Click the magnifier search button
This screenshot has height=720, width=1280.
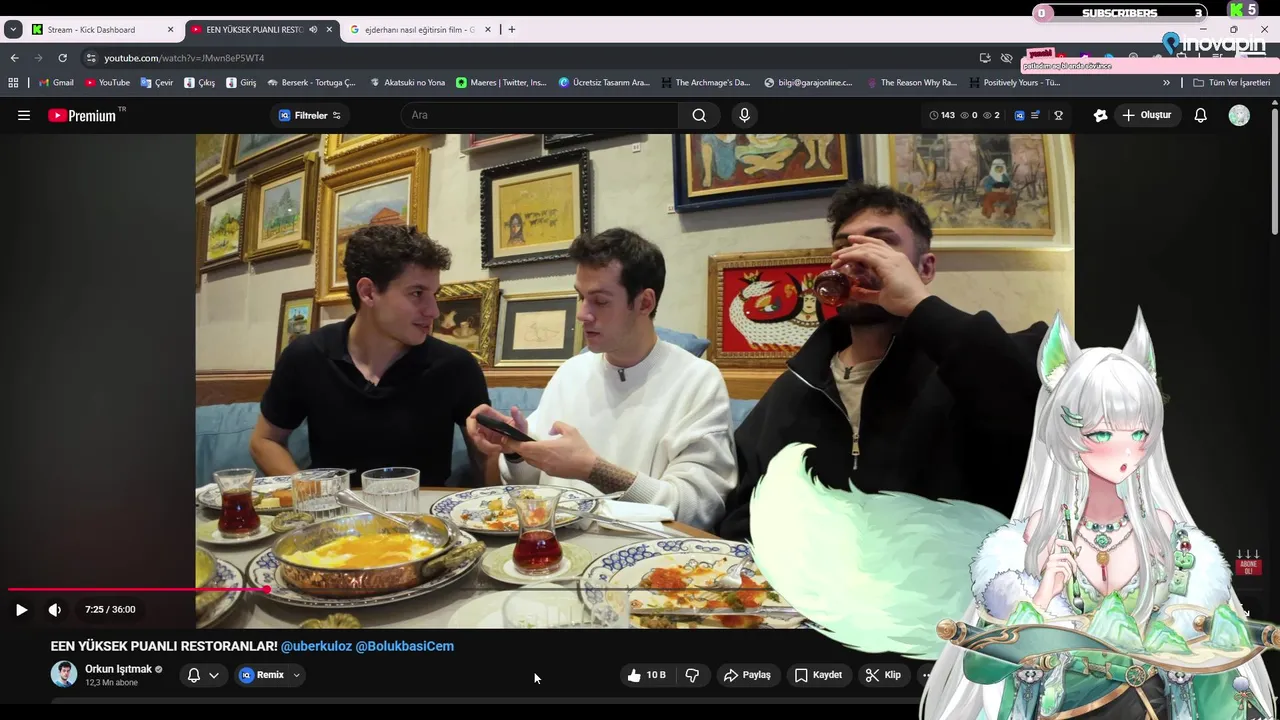699,115
